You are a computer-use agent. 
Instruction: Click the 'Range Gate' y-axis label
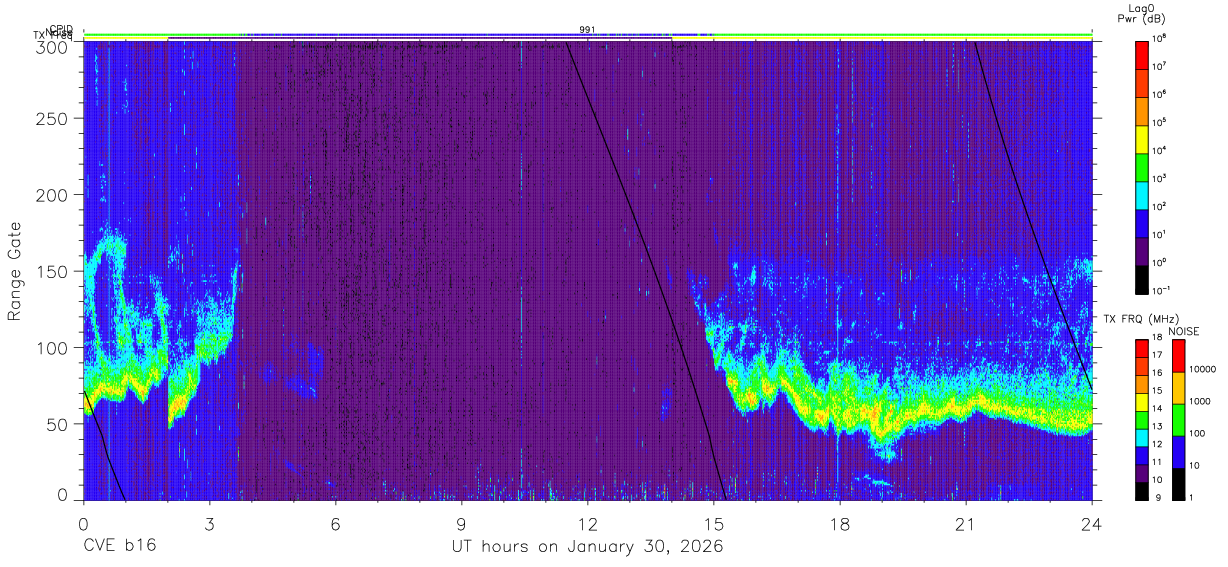15,271
